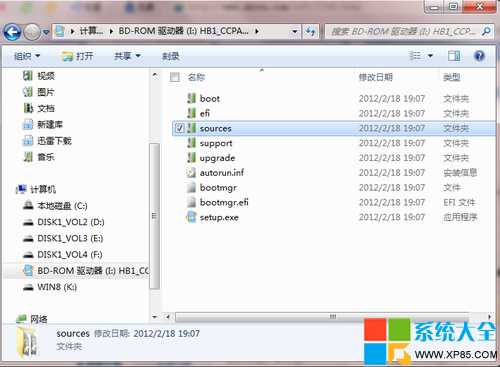Click the greyed Forward navigation arrow
Screen dimensions: 500x367
(32, 32)
